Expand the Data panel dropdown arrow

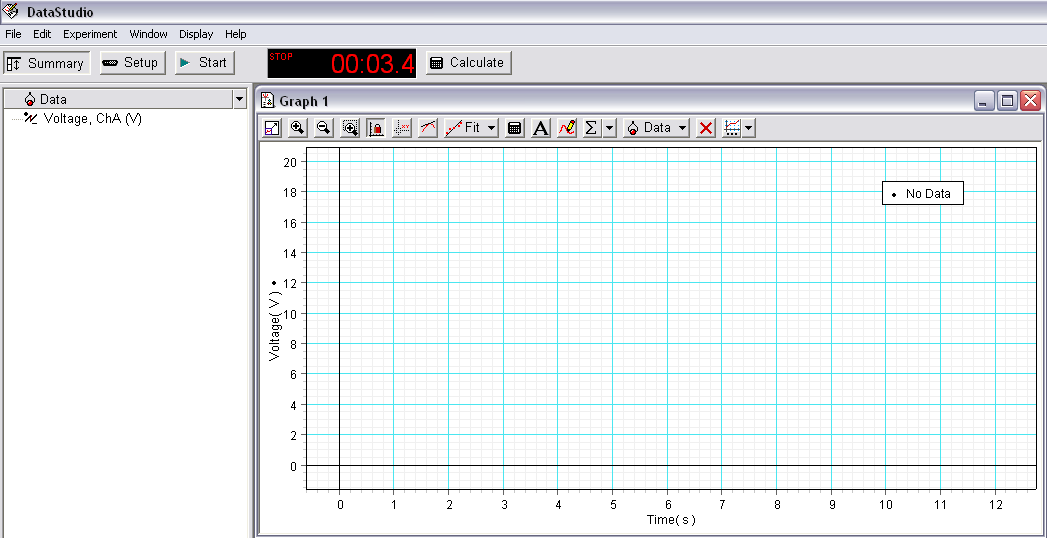pos(240,99)
